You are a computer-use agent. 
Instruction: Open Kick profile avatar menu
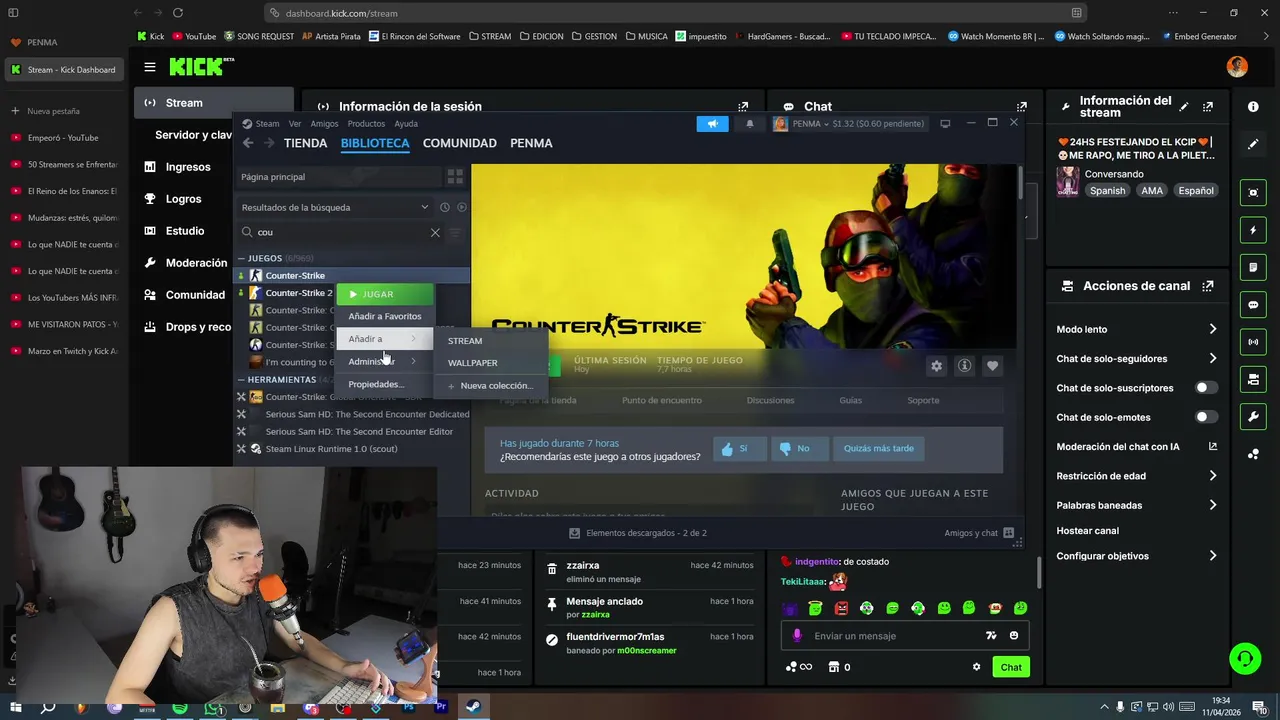tap(1237, 67)
